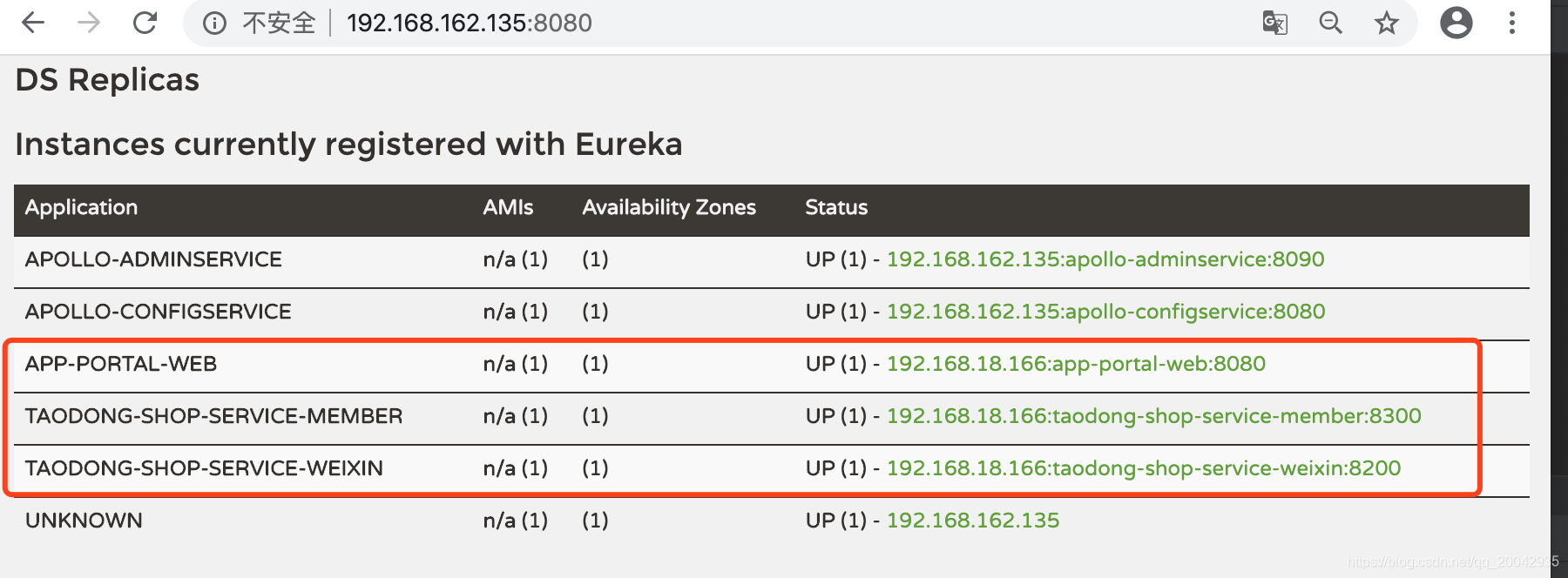Click the site security info icon

click(214, 23)
